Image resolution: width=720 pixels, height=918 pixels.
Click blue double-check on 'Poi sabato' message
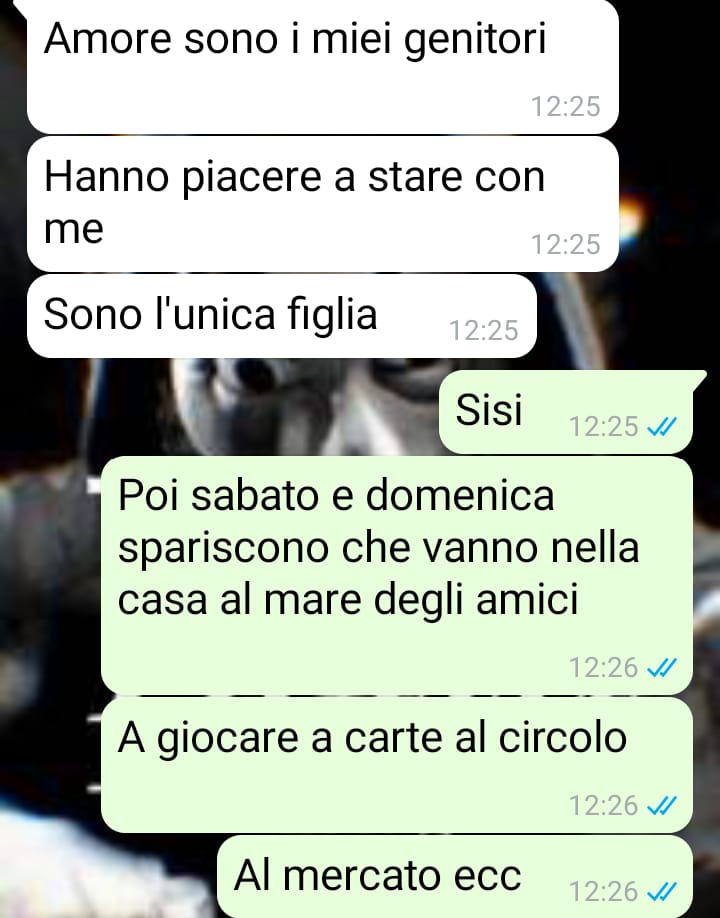661,667
